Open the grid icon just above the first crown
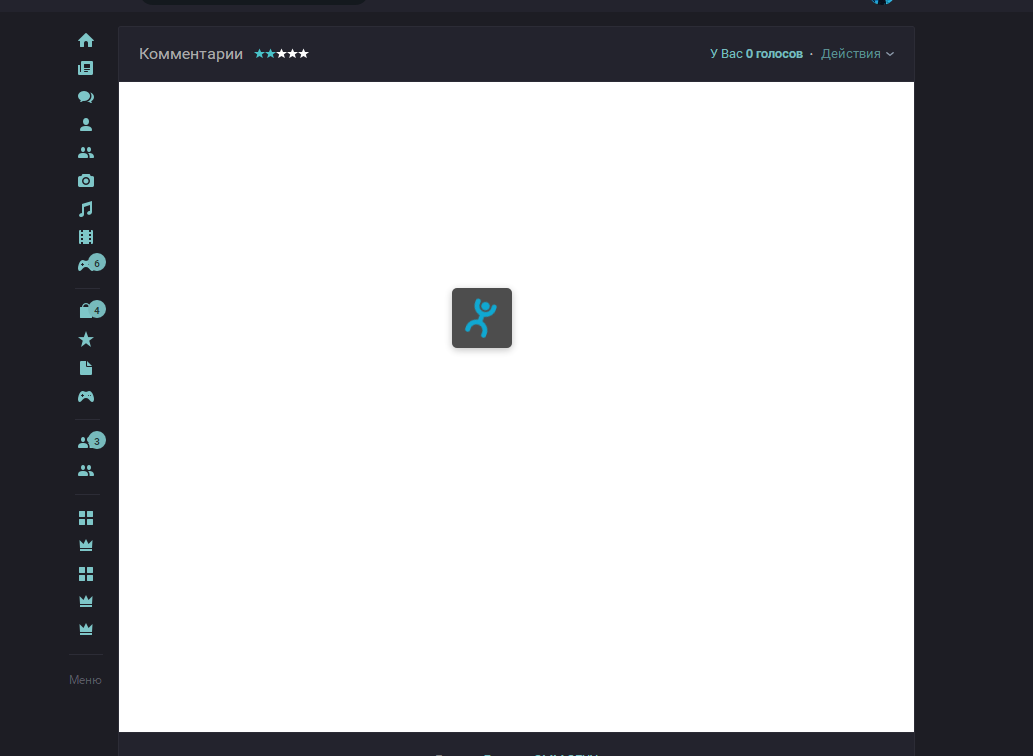The image size is (1033, 756). 86,518
